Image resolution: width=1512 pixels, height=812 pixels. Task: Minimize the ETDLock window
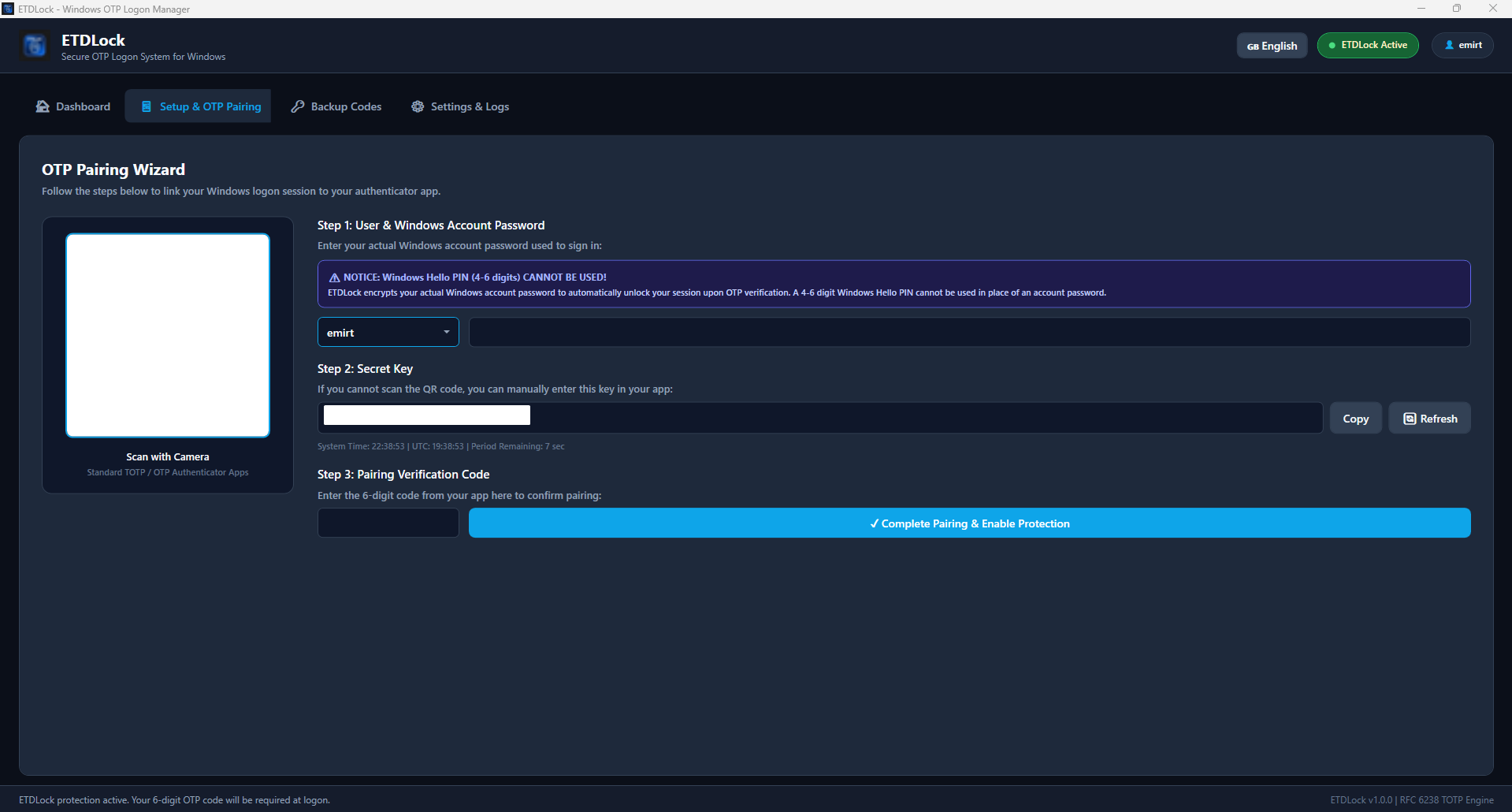1421,9
